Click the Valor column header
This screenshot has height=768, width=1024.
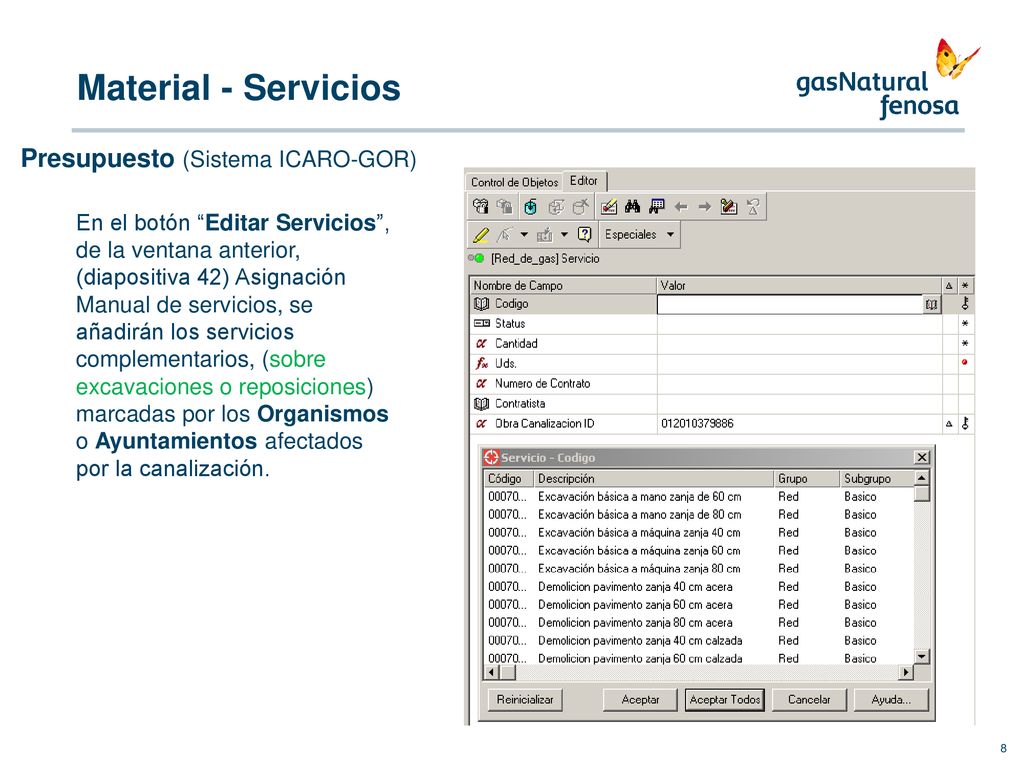click(799, 285)
